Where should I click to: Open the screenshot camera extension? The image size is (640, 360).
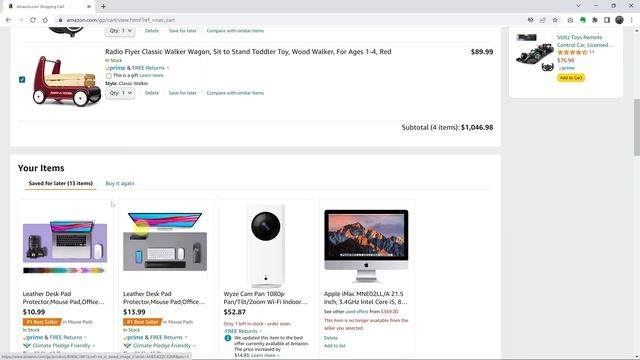[x=570, y=20]
